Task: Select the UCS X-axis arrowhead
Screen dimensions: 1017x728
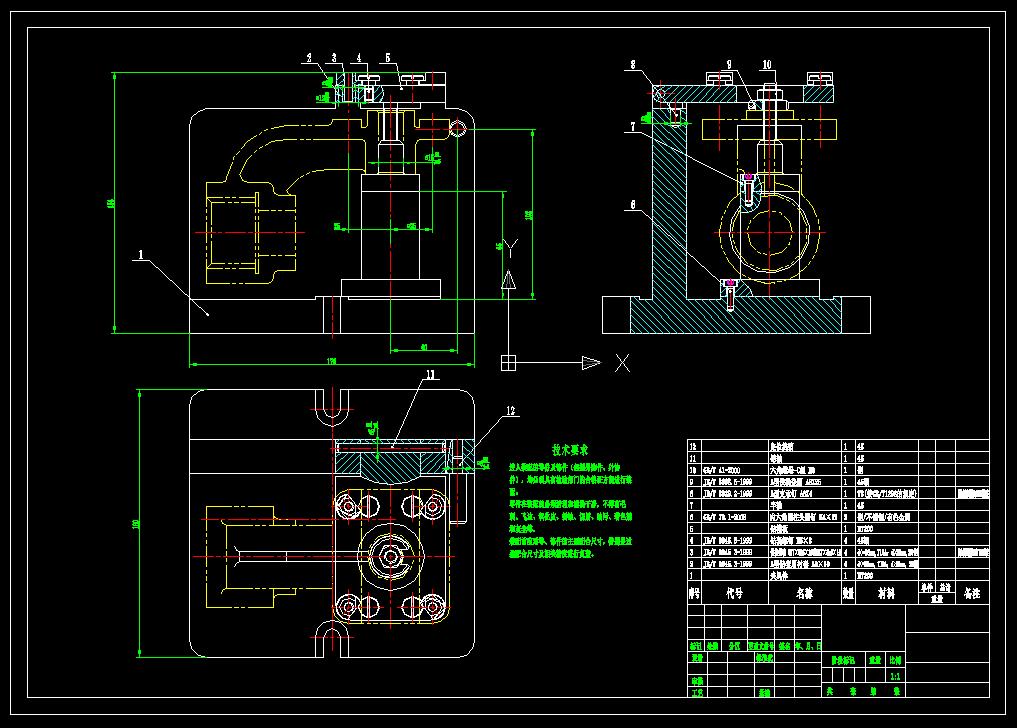Action: click(591, 363)
